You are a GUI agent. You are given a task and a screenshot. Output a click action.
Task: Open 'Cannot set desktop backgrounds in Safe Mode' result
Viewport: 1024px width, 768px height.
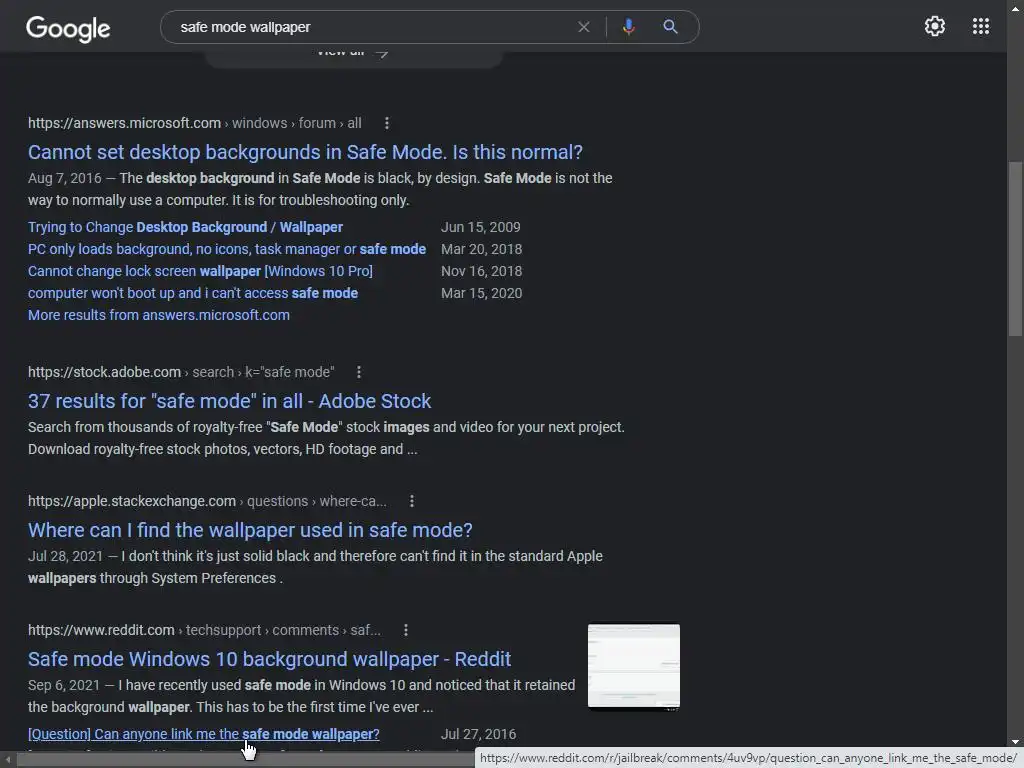pyautogui.click(x=305, y=152)
